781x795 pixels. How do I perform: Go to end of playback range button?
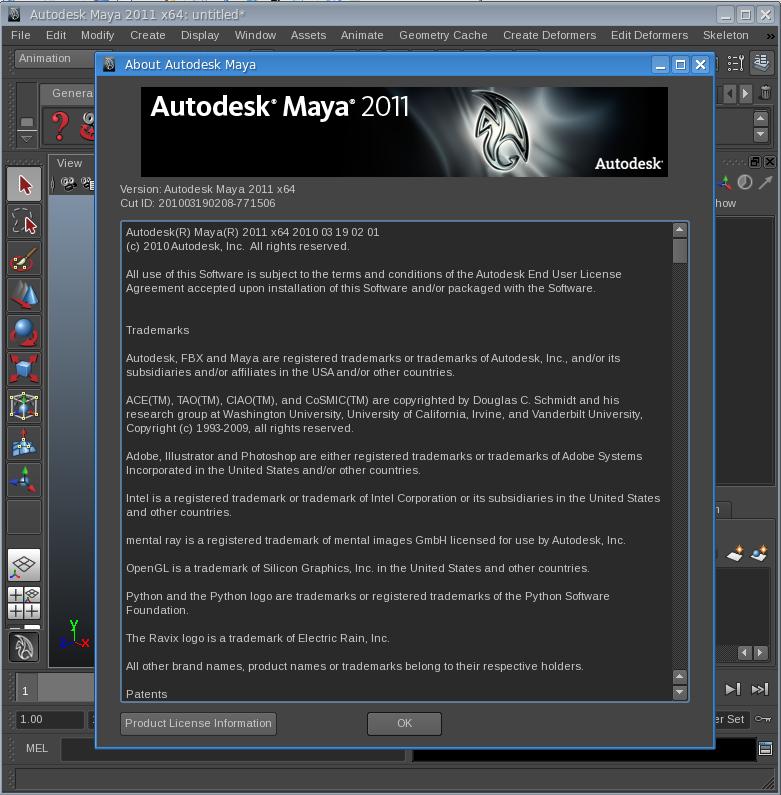(760, 689)
